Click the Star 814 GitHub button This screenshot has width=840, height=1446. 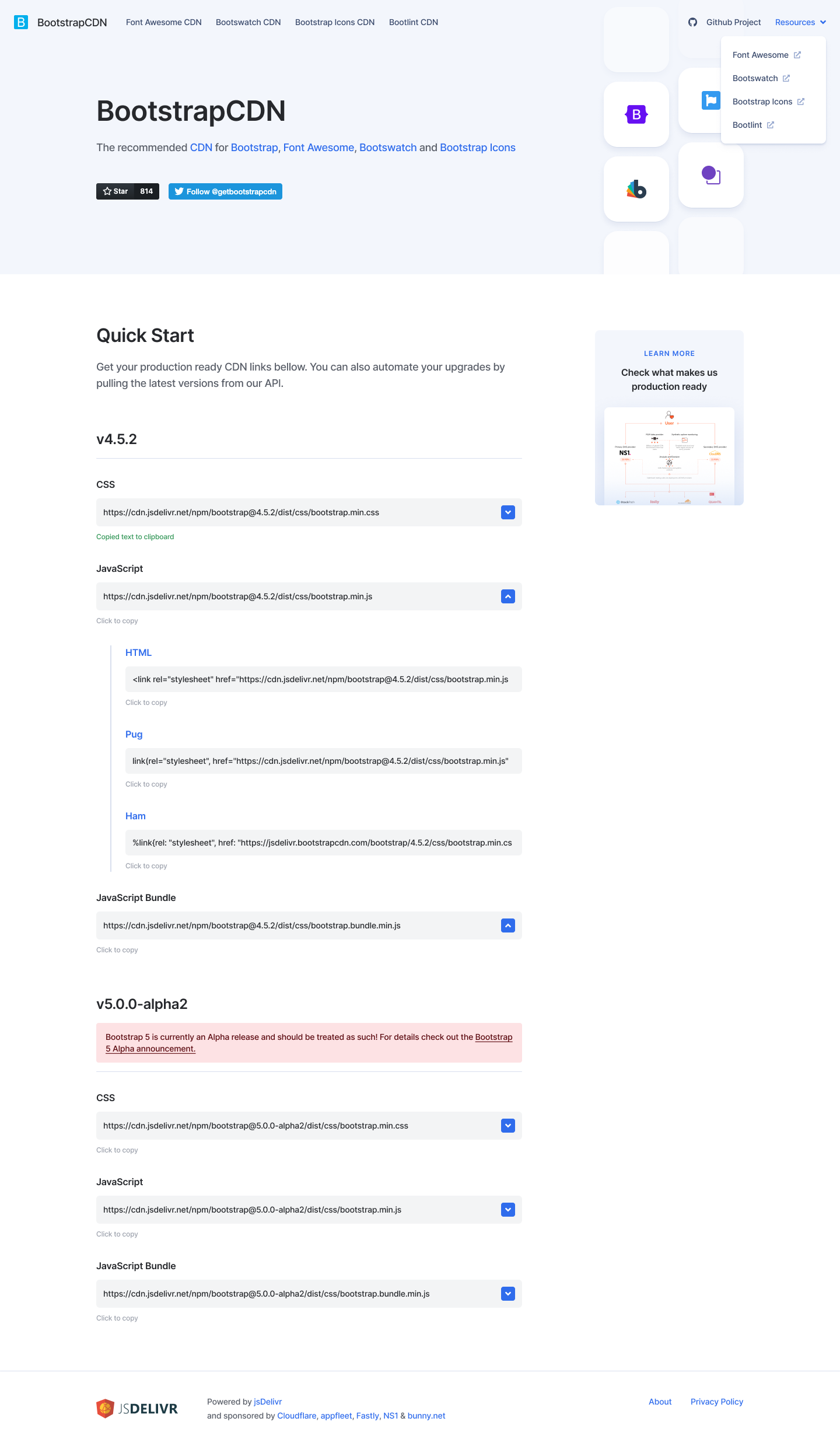click(127, 191)
